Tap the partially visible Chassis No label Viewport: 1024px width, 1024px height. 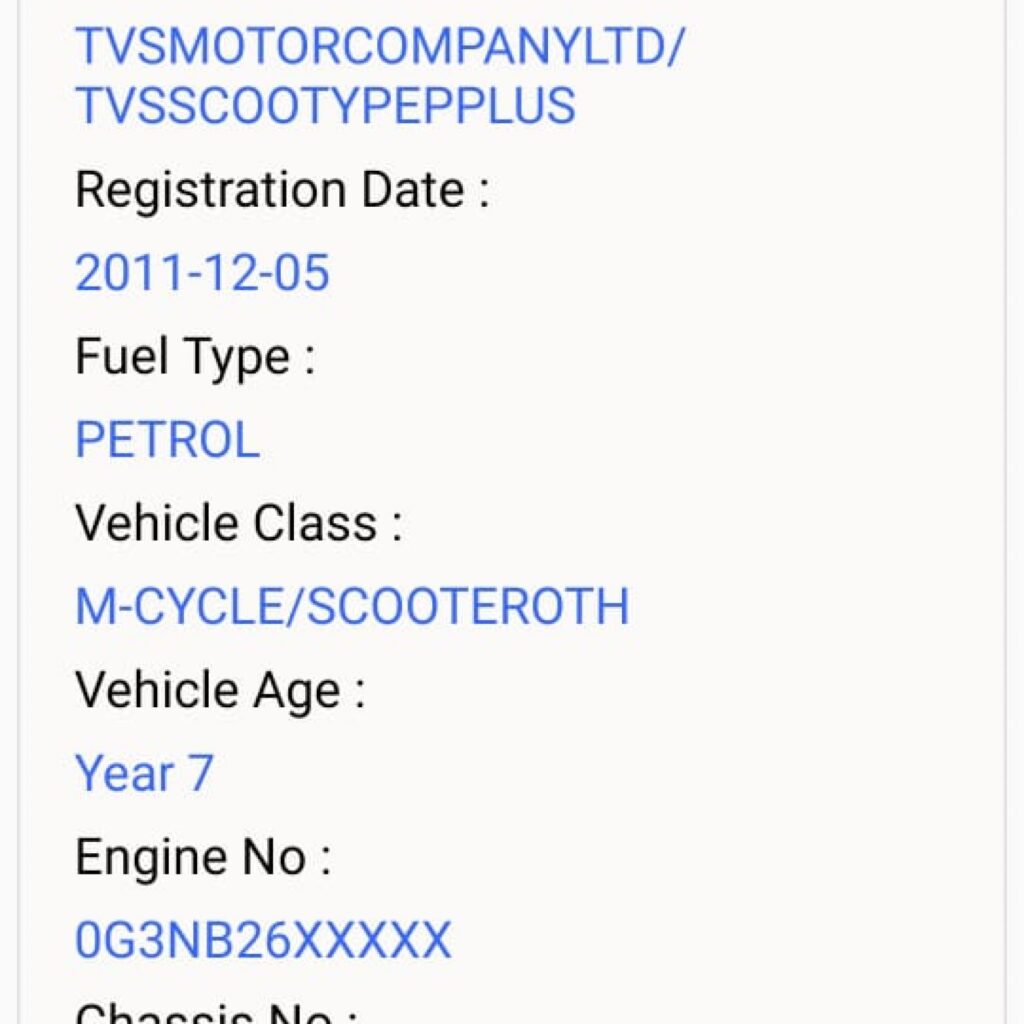click(216, 1012)
